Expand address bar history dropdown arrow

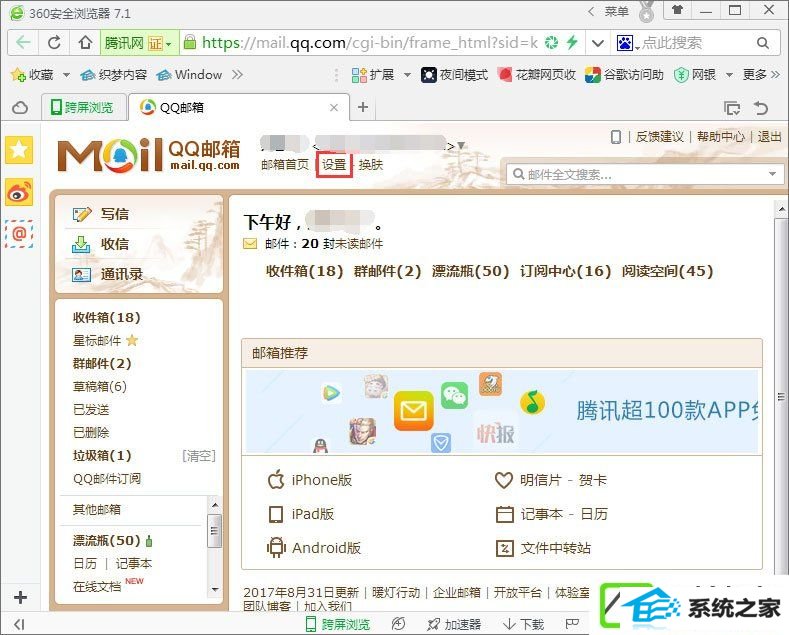tap(597, 43)
